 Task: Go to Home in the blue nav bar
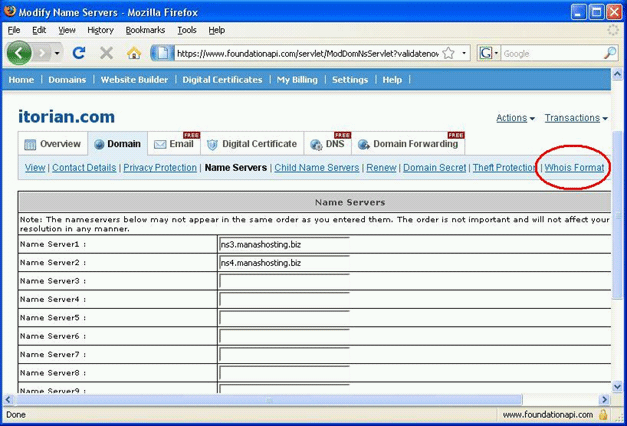(21, 80)
